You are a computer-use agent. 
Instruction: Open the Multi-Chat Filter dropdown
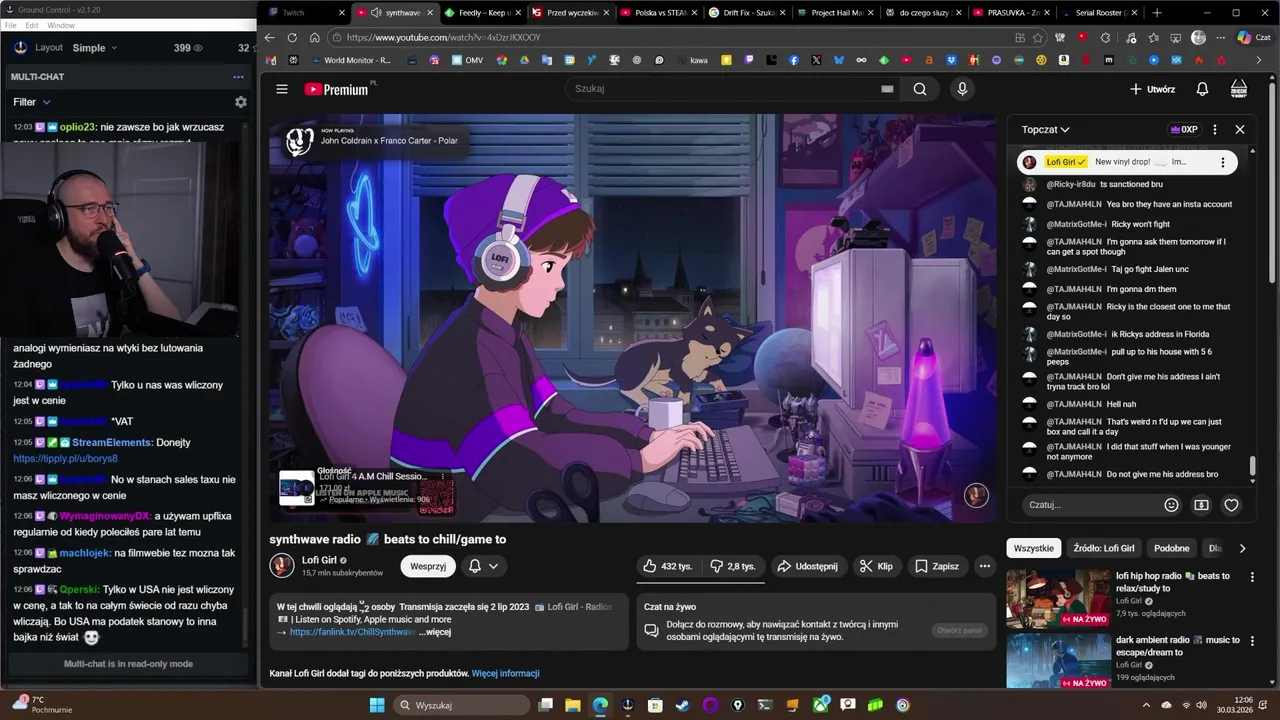[31, 102]
